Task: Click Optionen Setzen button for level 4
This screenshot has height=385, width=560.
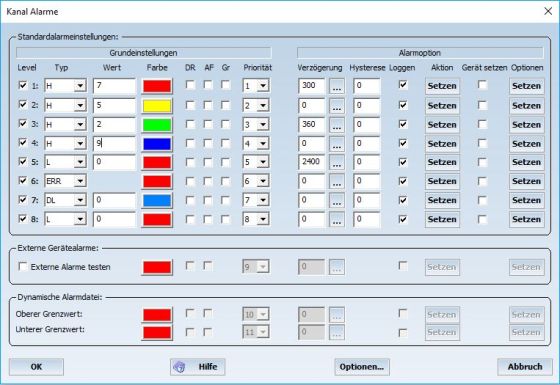Action: click(527, 144)
